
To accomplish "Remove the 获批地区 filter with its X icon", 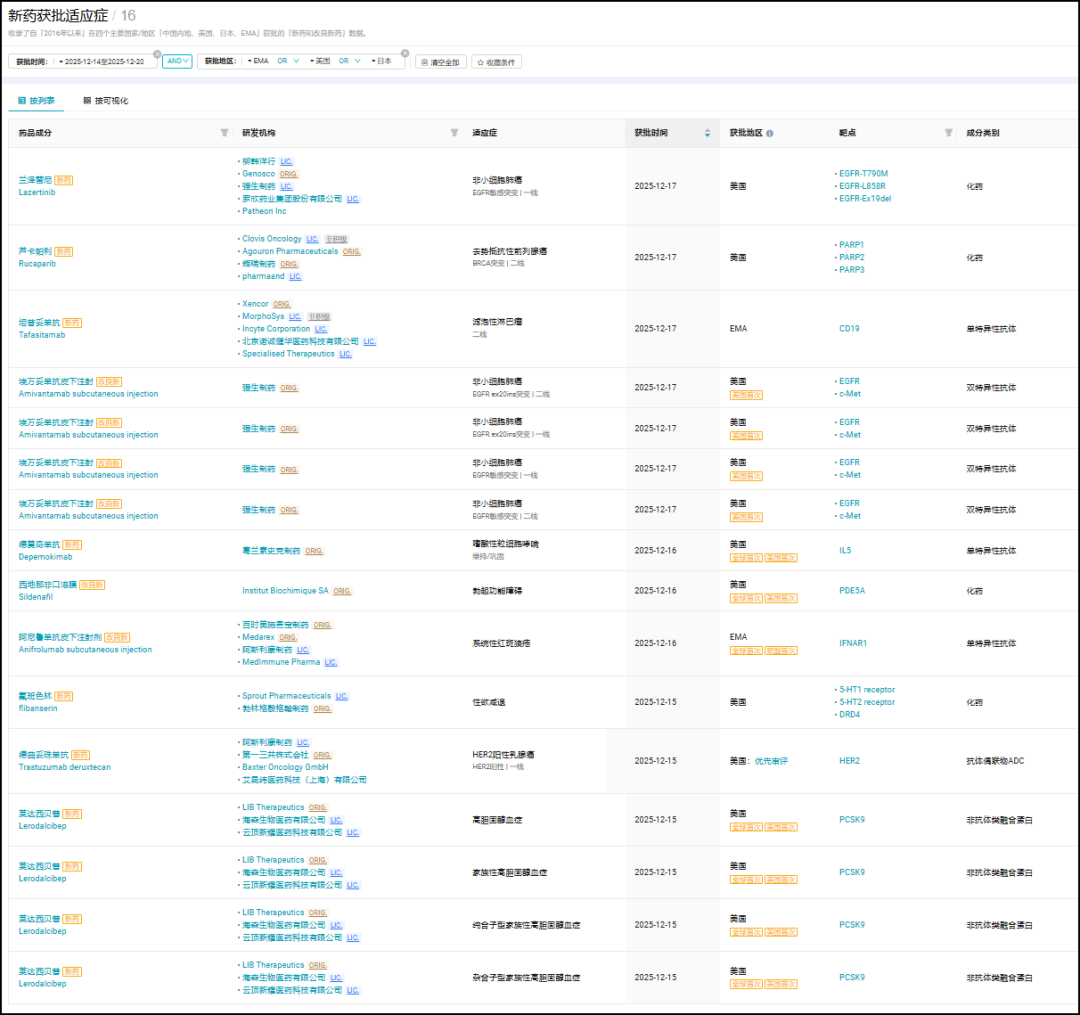I will pyautogui.click(x=405, y=54).
